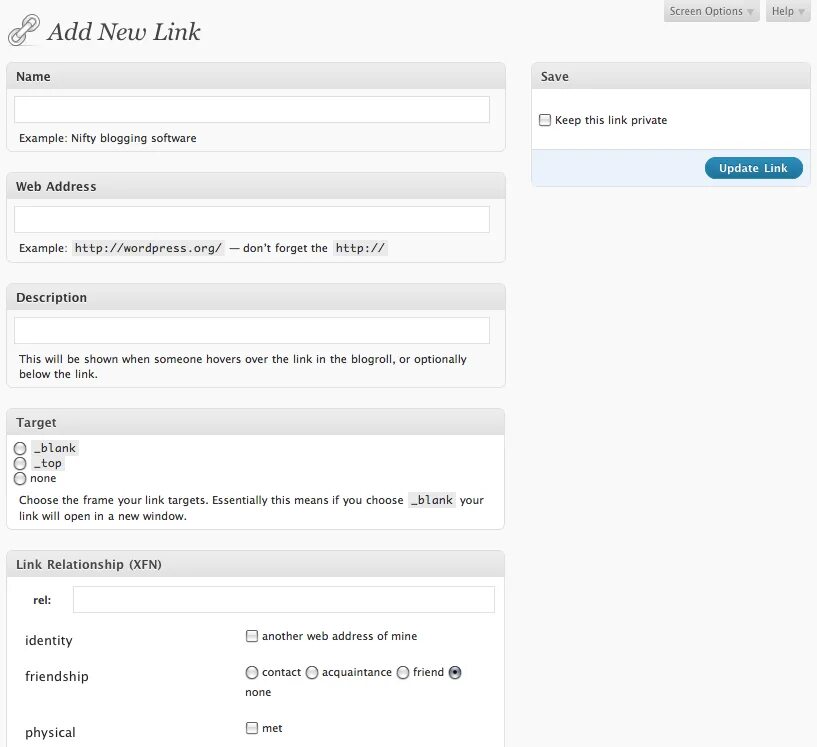Click the Save panel header
Viewport: 817px width, 747px height.
click(670, 76)
